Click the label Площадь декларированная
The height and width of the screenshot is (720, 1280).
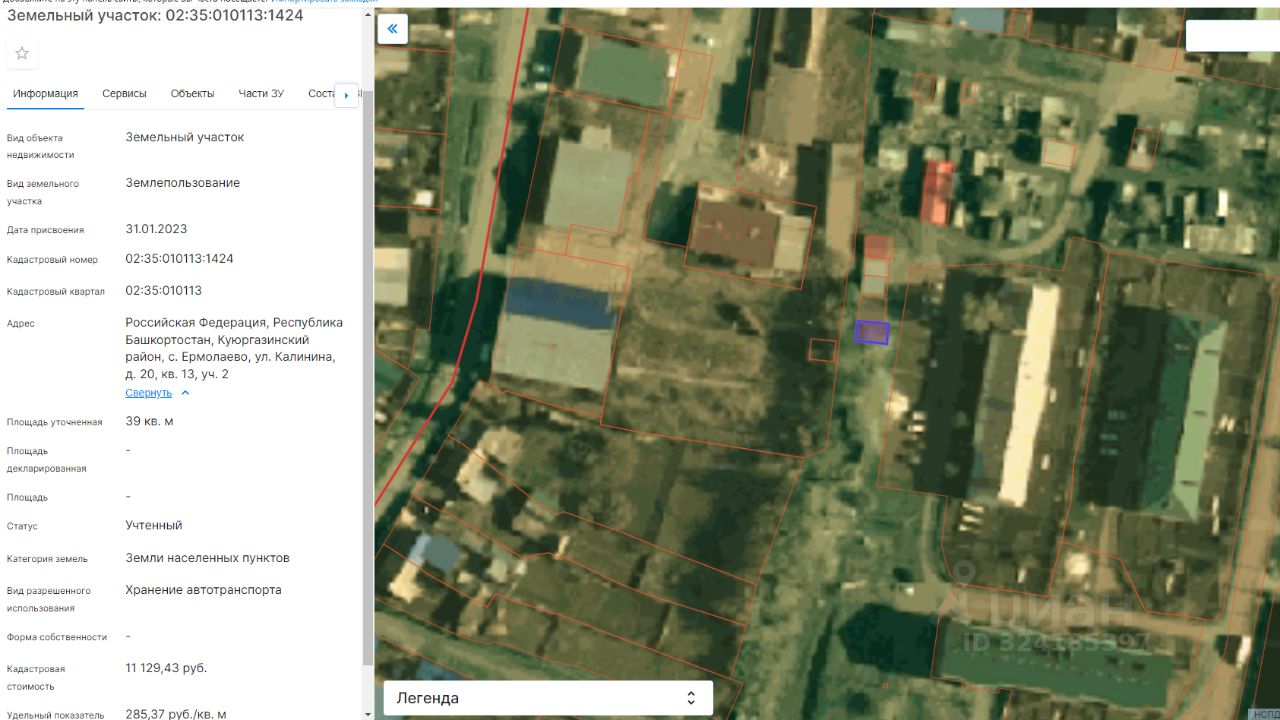coord(46,460)
